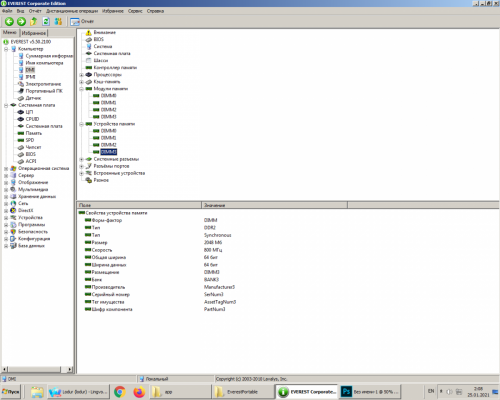
Task: Select the ЦП item
Action: coord(29,112)
